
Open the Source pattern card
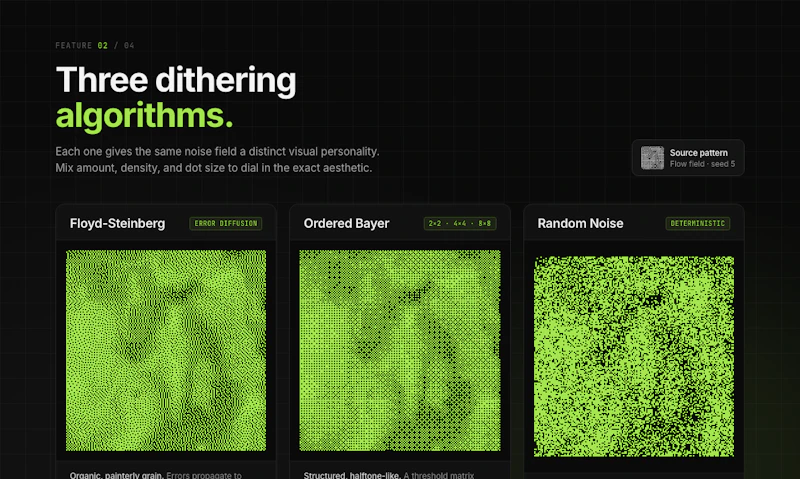click(x=688, y=158)
